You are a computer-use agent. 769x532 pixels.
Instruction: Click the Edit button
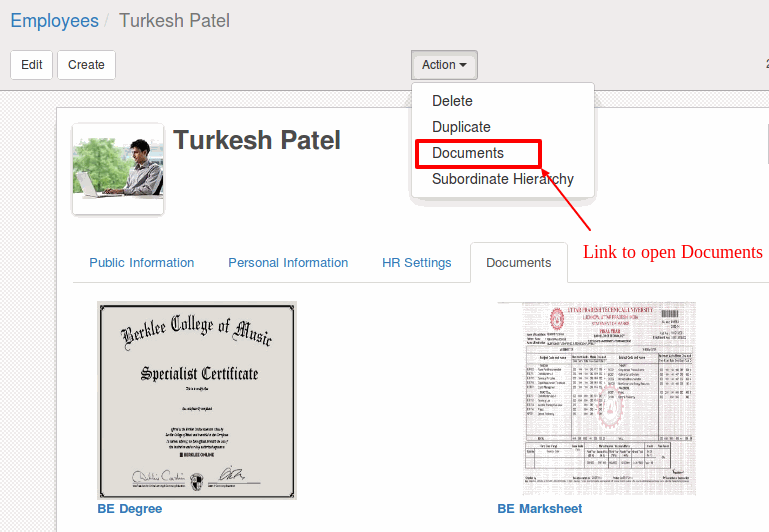[x=31, y=65]
